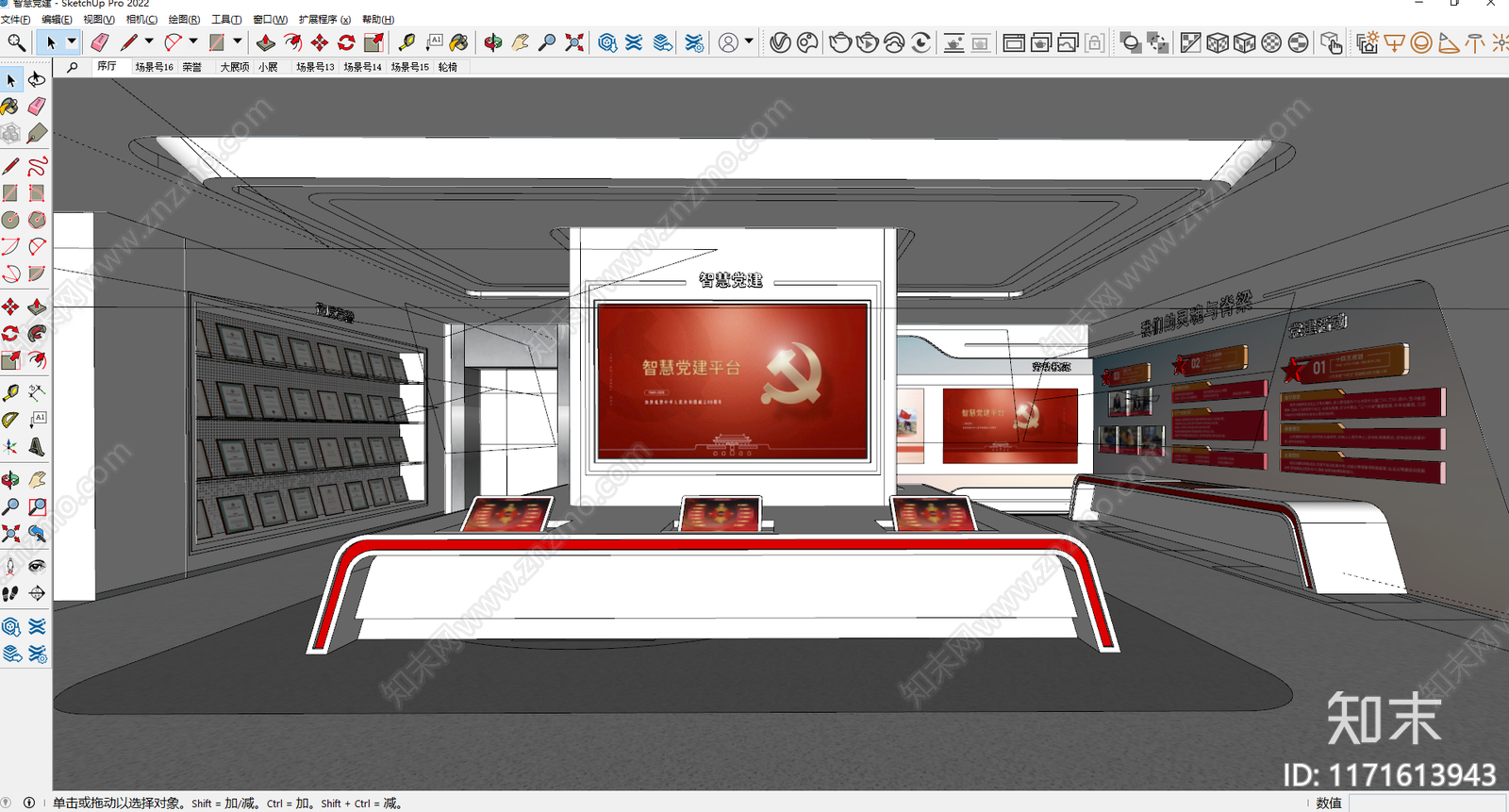The image size is (1509, 812).
Task: Click Zoom Extents in top toolbar
Action: (x=573, y=42)
